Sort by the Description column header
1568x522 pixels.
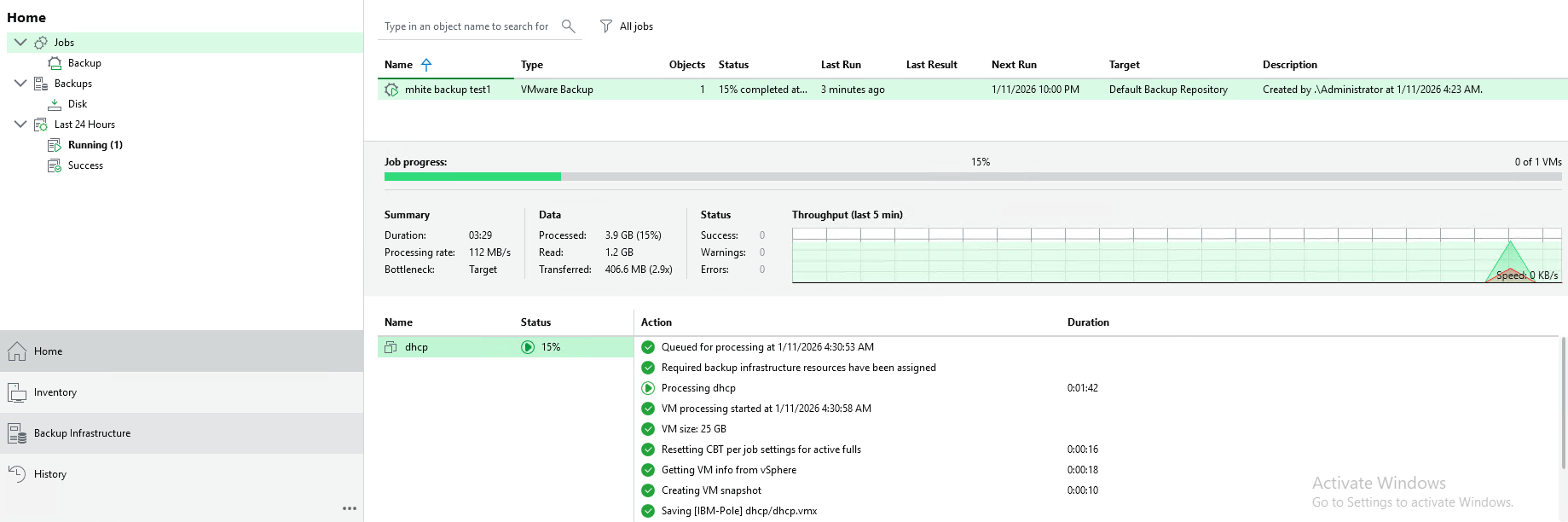pos(1289,65)
